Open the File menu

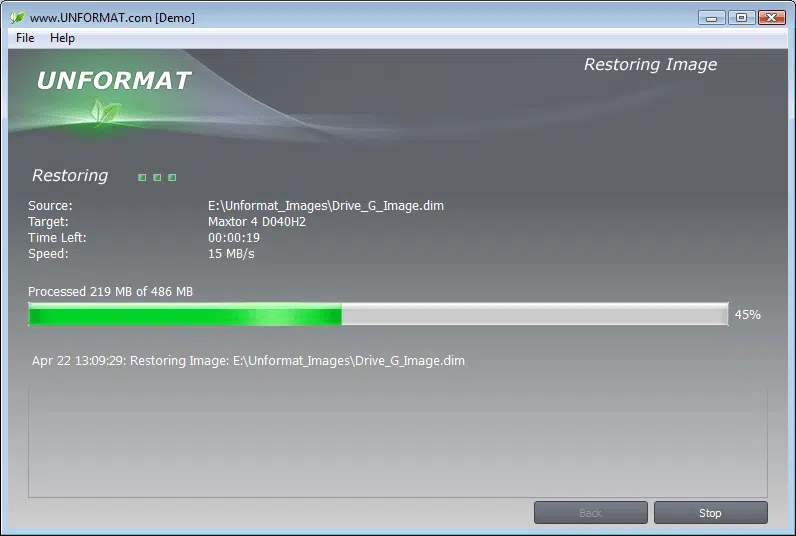(x=25, y=38)
